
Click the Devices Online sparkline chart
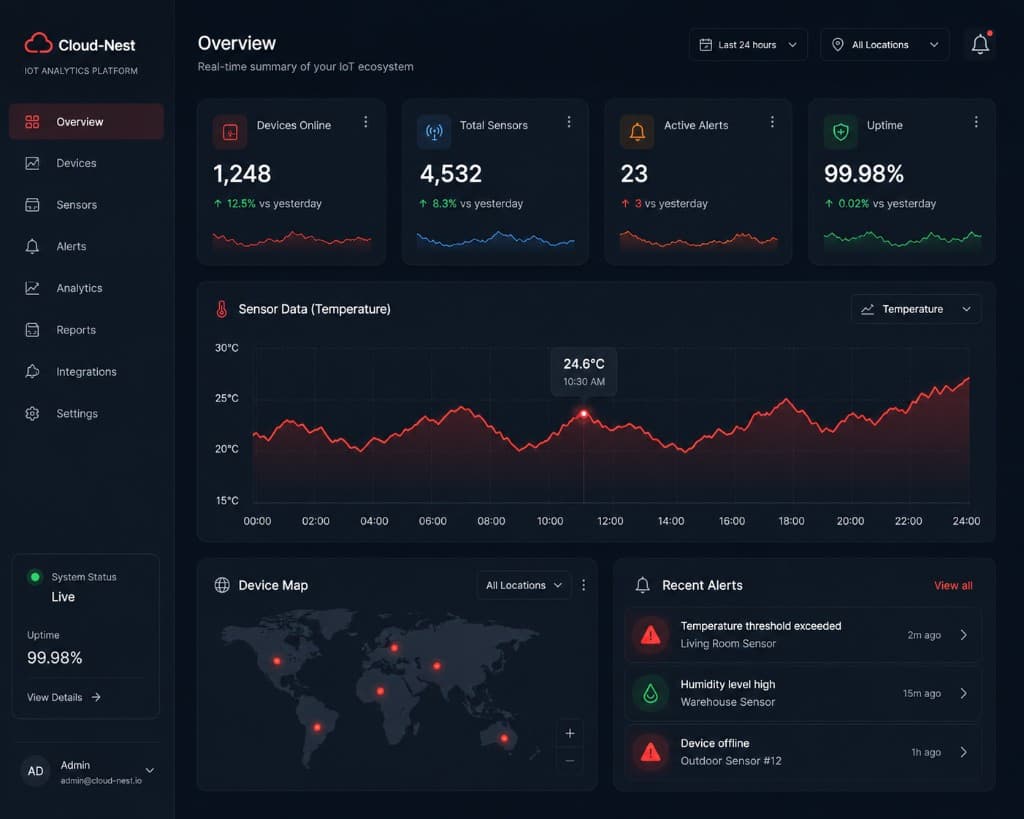point(292,240)
